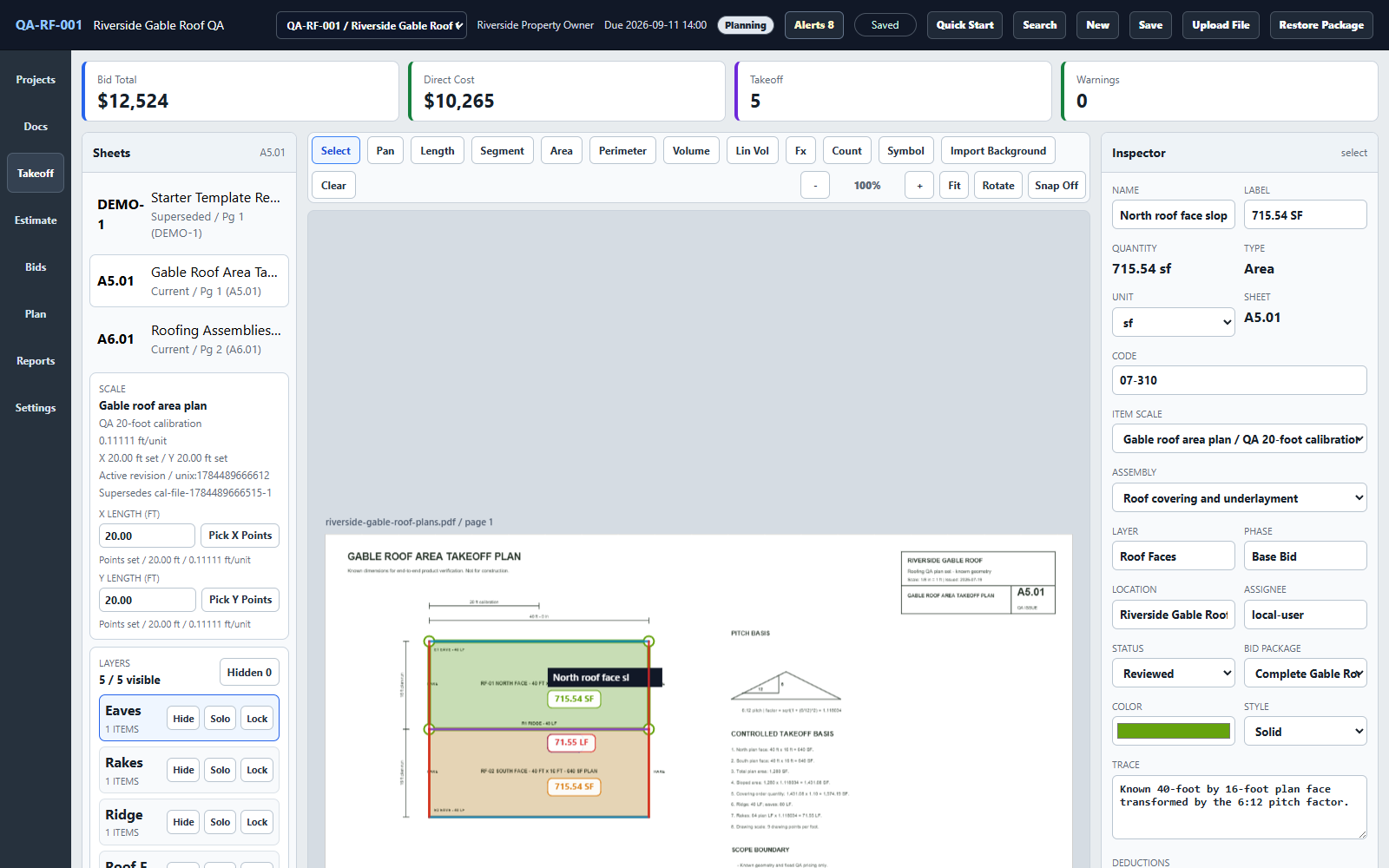The width and height of the screenshot is (1389, 868).
Task: Edit the Trace notes textarea
Action: tap(1240, 807)
